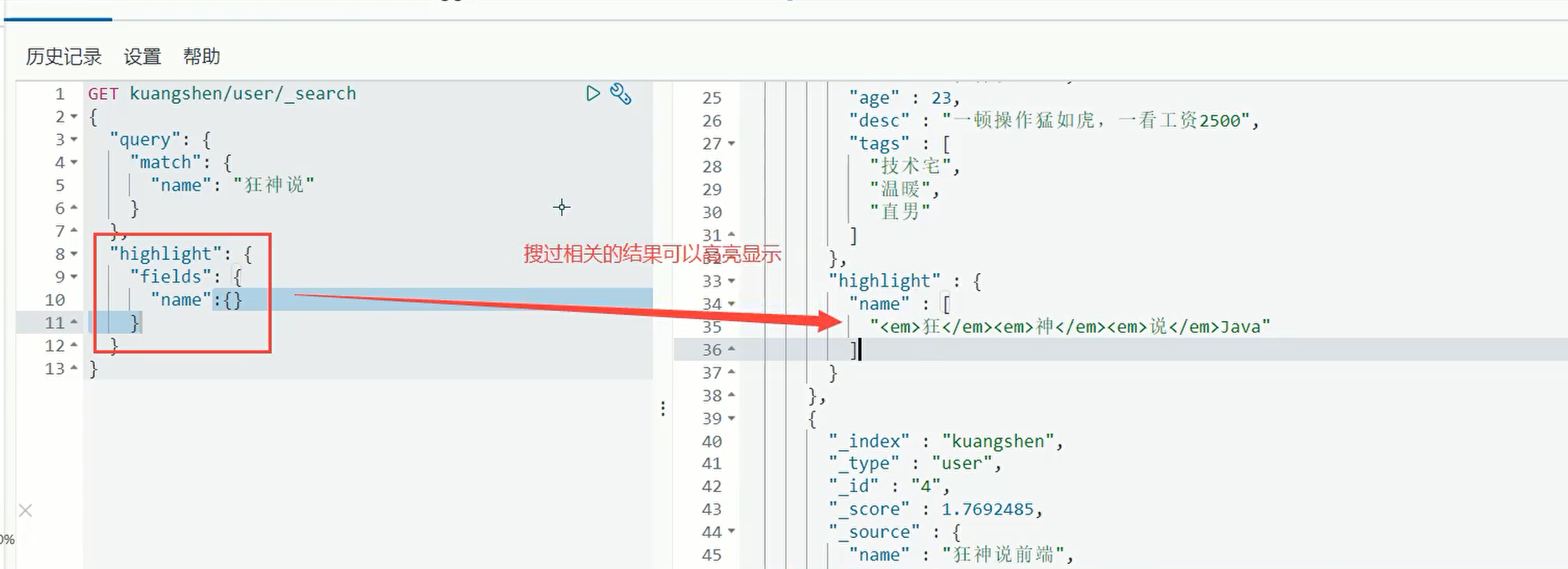1568x569 pixels.
Task: Click line number 35 in the output gutter
Action: coord(712,327)
